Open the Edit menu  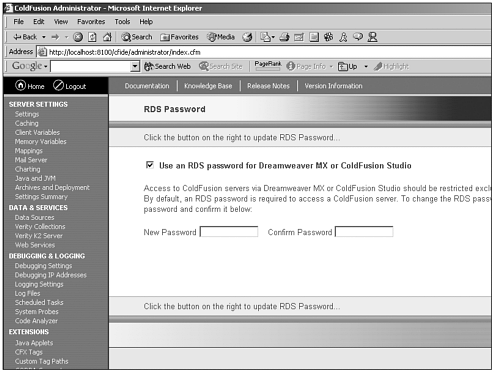coord(39,22)
